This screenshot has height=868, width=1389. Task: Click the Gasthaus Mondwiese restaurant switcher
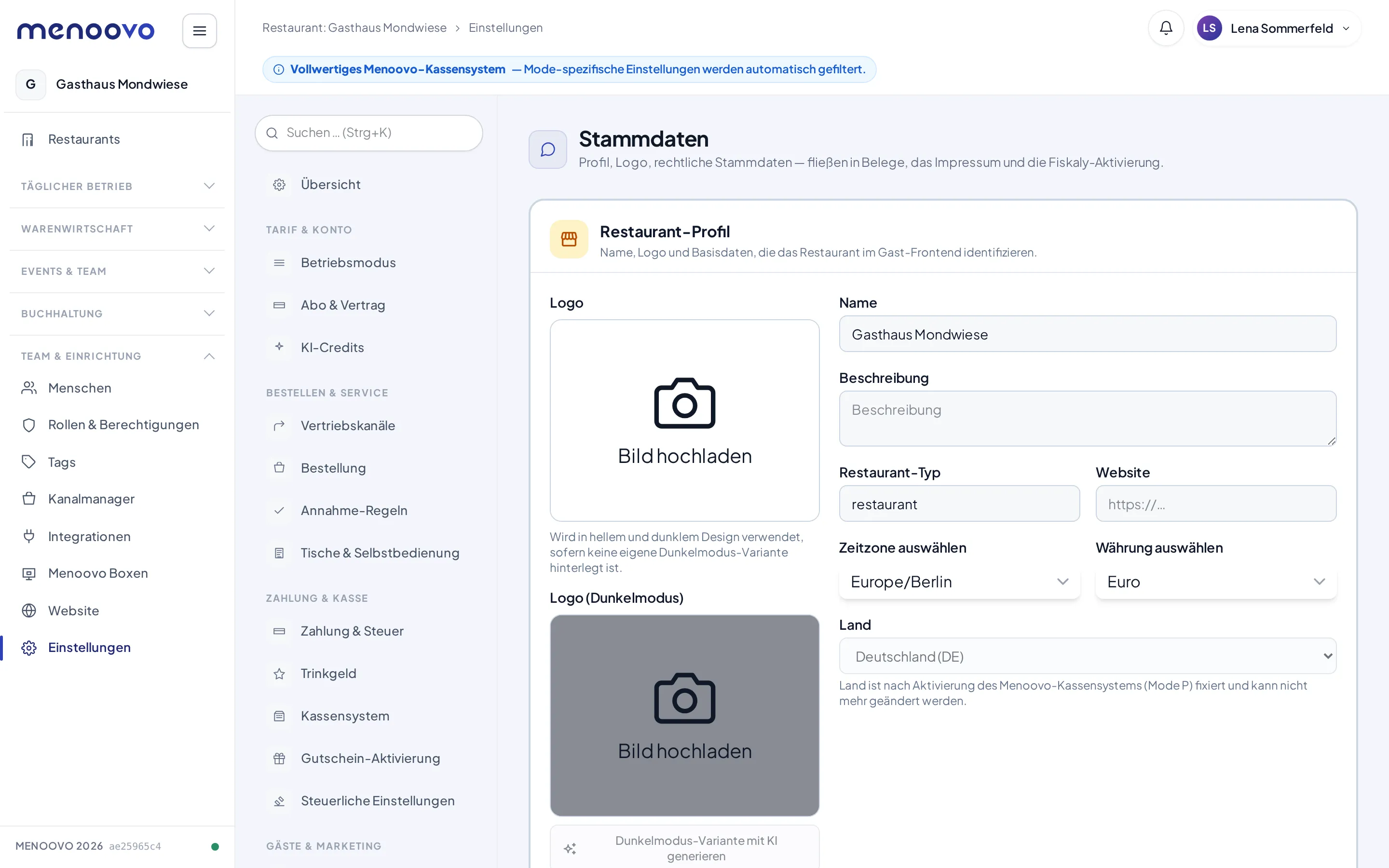click(x=117, y=84)
